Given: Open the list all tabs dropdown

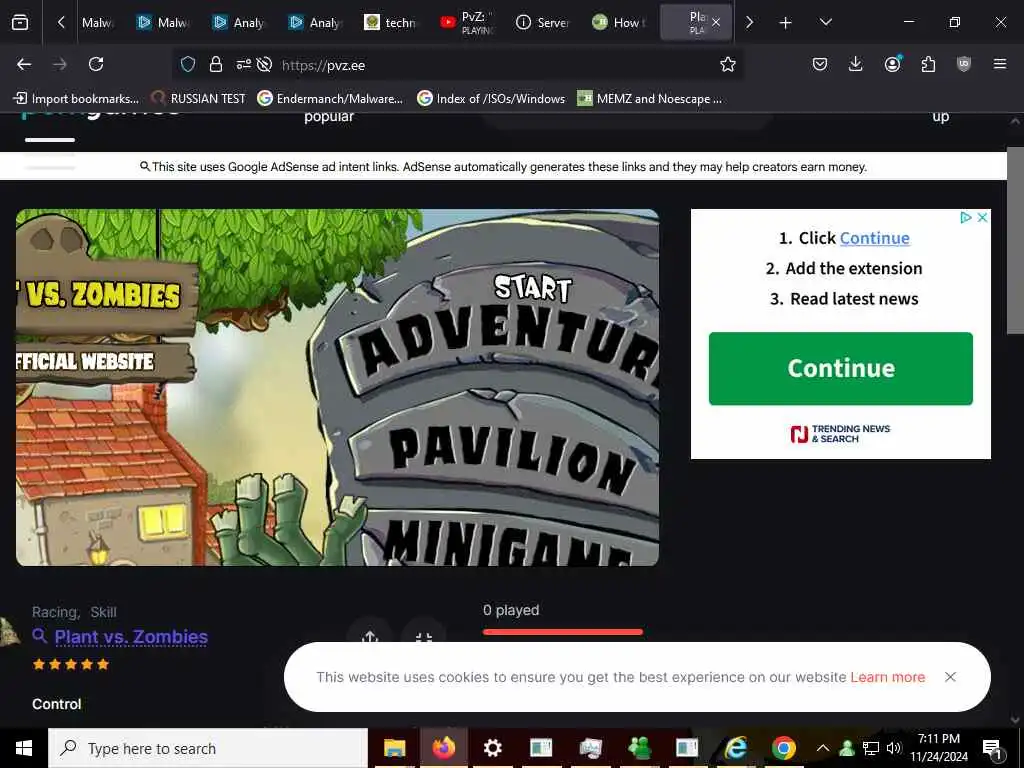Looking at the screenshot, I should [x=825, y=22].
